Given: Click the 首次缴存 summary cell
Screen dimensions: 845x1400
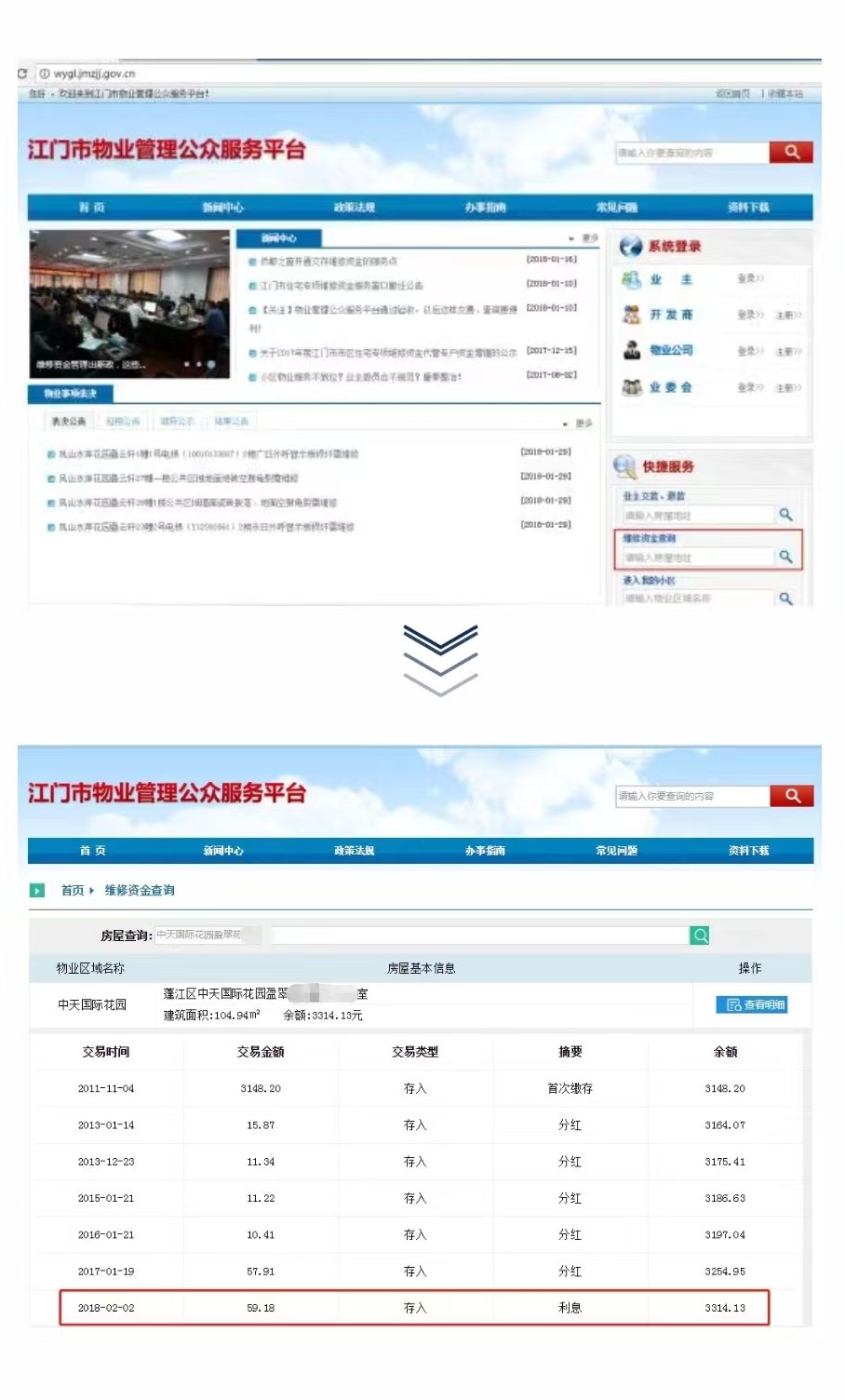Looking at the screenshot, I should coord(570,1088).
